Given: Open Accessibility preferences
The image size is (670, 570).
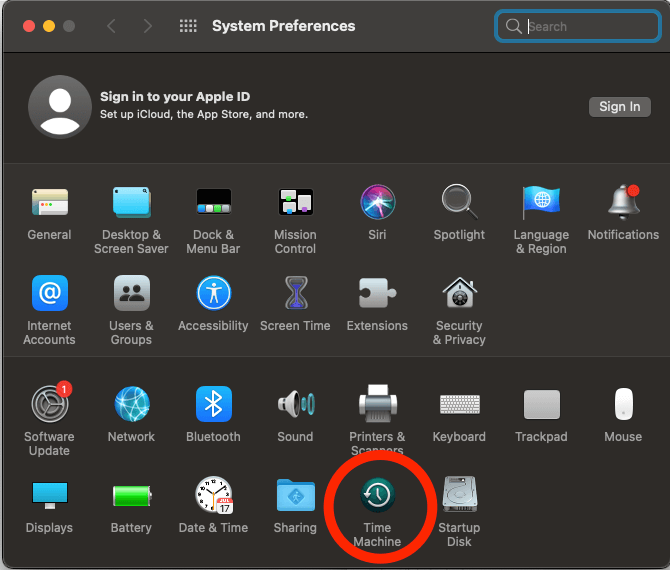Looking at the screenshot, I should click(213, 294).
